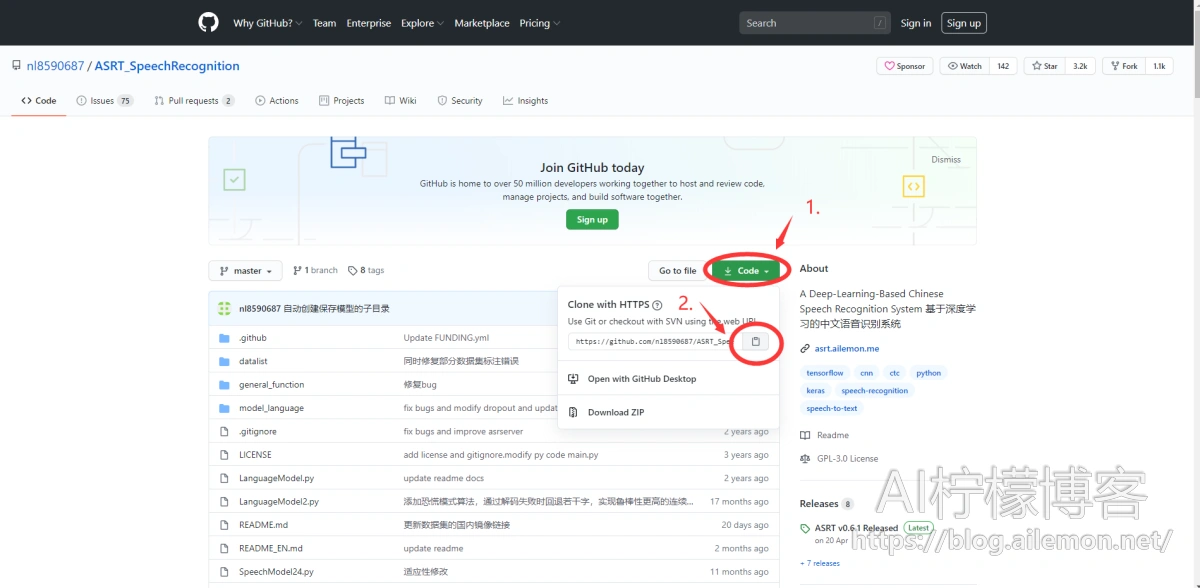Click the green Sign up banner button

point(592,220)
